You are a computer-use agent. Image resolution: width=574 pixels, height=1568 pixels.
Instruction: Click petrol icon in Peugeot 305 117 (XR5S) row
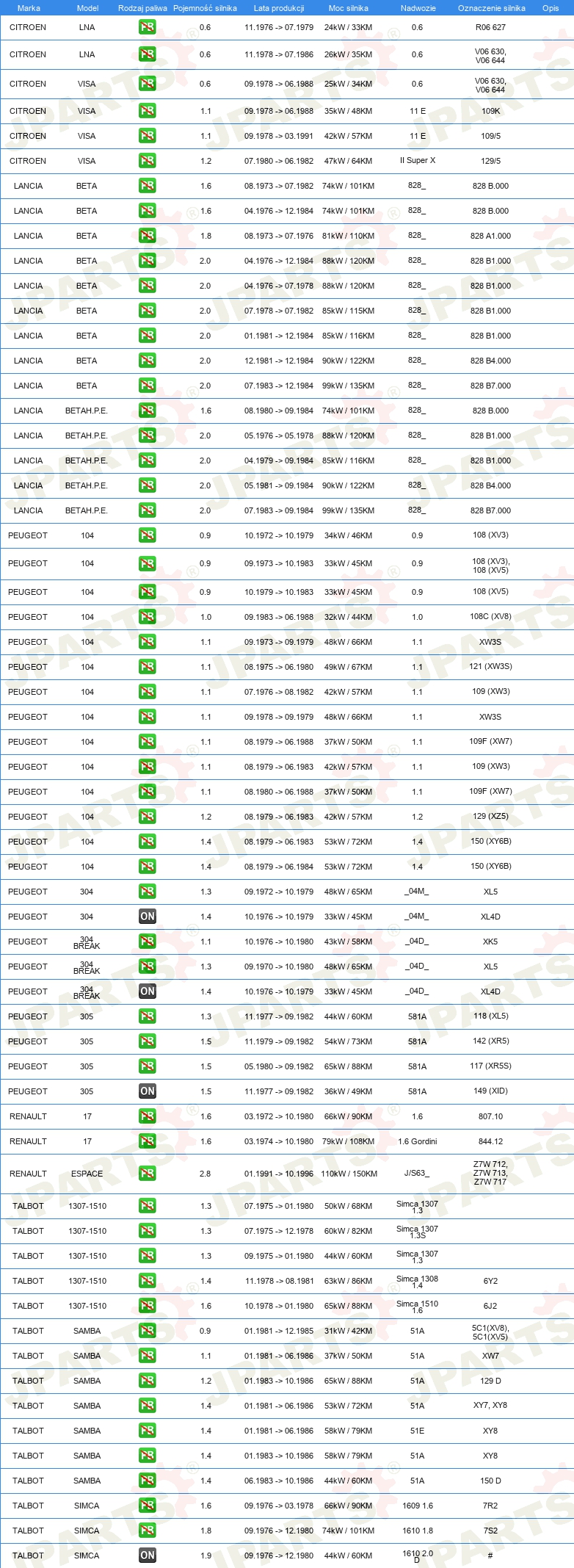tap(147, 1066)
